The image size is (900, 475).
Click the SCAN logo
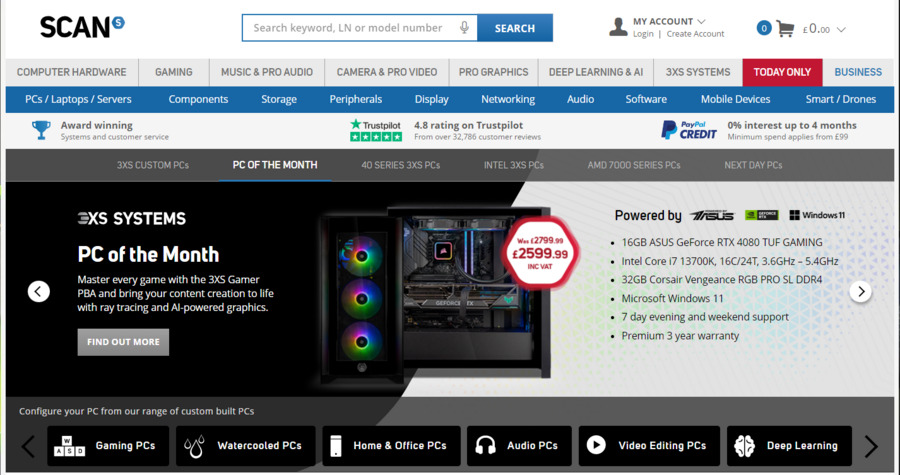(82, 27)
